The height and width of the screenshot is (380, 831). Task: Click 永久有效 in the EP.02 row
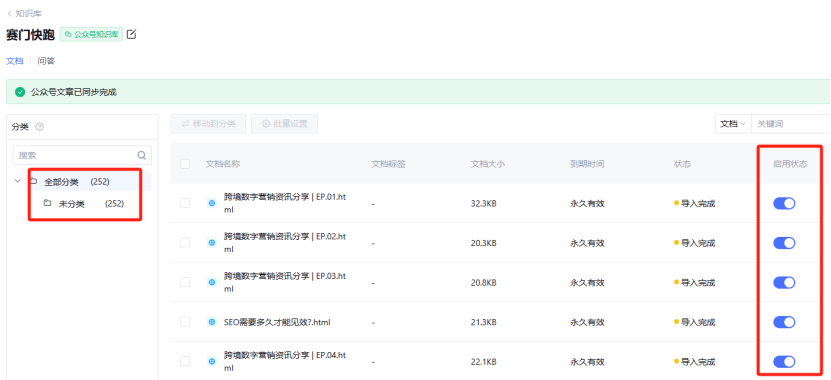coord(587,243)
